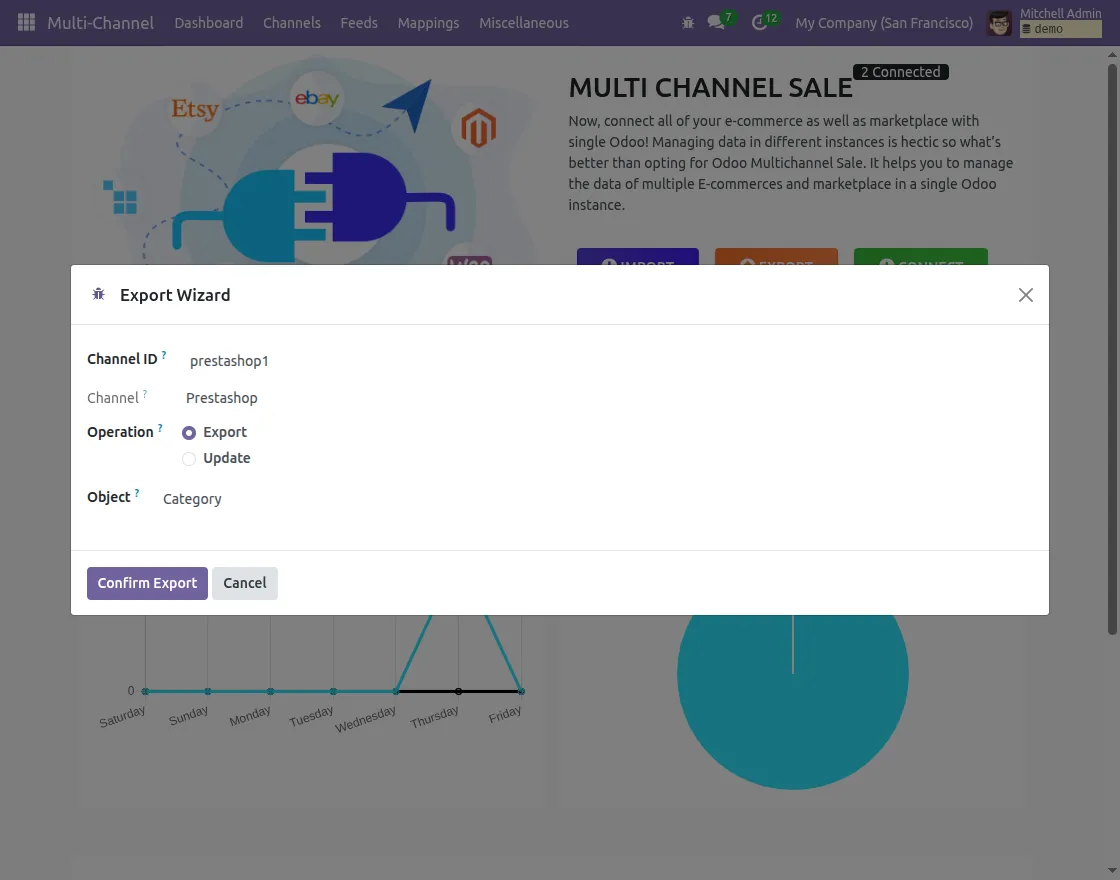
Task: Click the MULTI CHANNEL SALE heading
Action: tap(710, 88)
